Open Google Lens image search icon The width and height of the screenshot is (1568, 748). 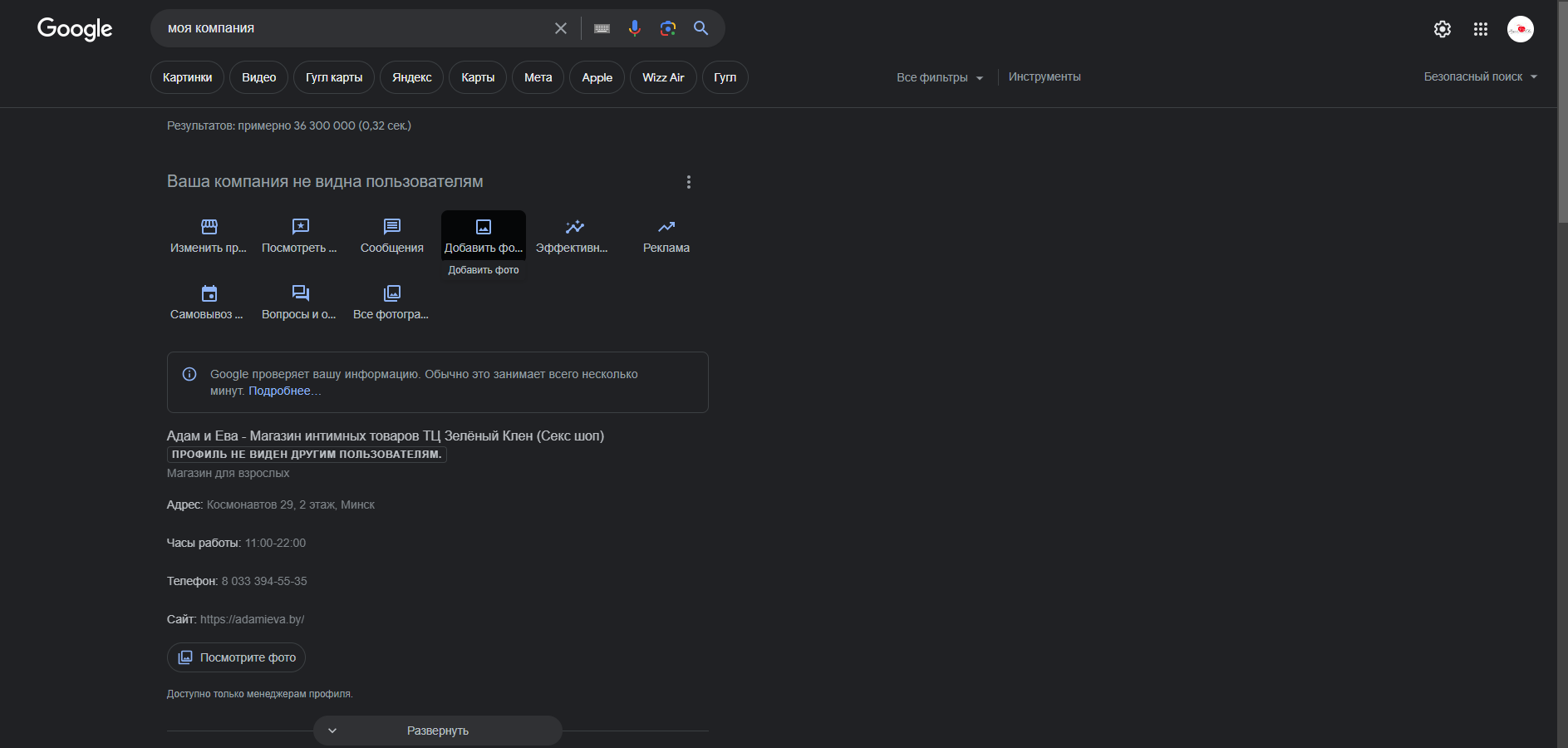[668, 28]
